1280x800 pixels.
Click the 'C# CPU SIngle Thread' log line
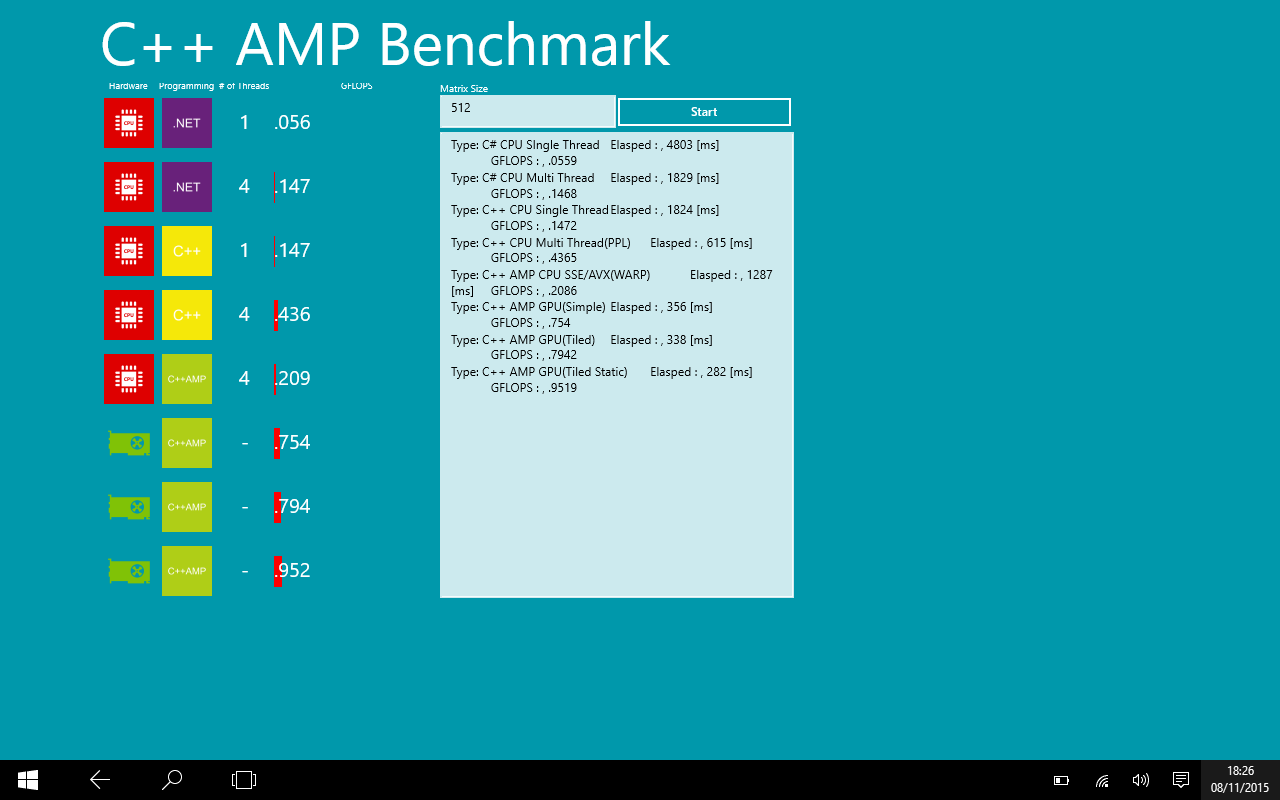585,145
